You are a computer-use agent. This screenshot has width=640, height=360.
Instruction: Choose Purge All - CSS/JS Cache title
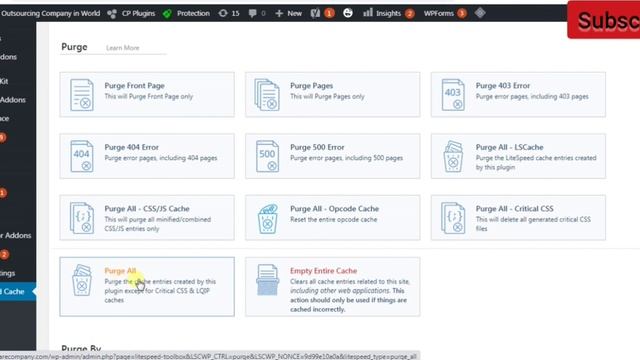(147, 209)
